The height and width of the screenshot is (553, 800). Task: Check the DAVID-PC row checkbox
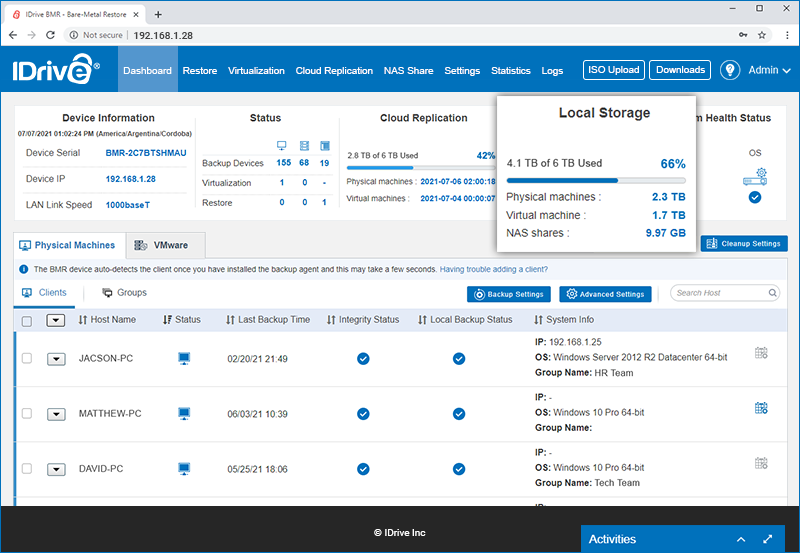pyautogui.click(x=27, y=468)
